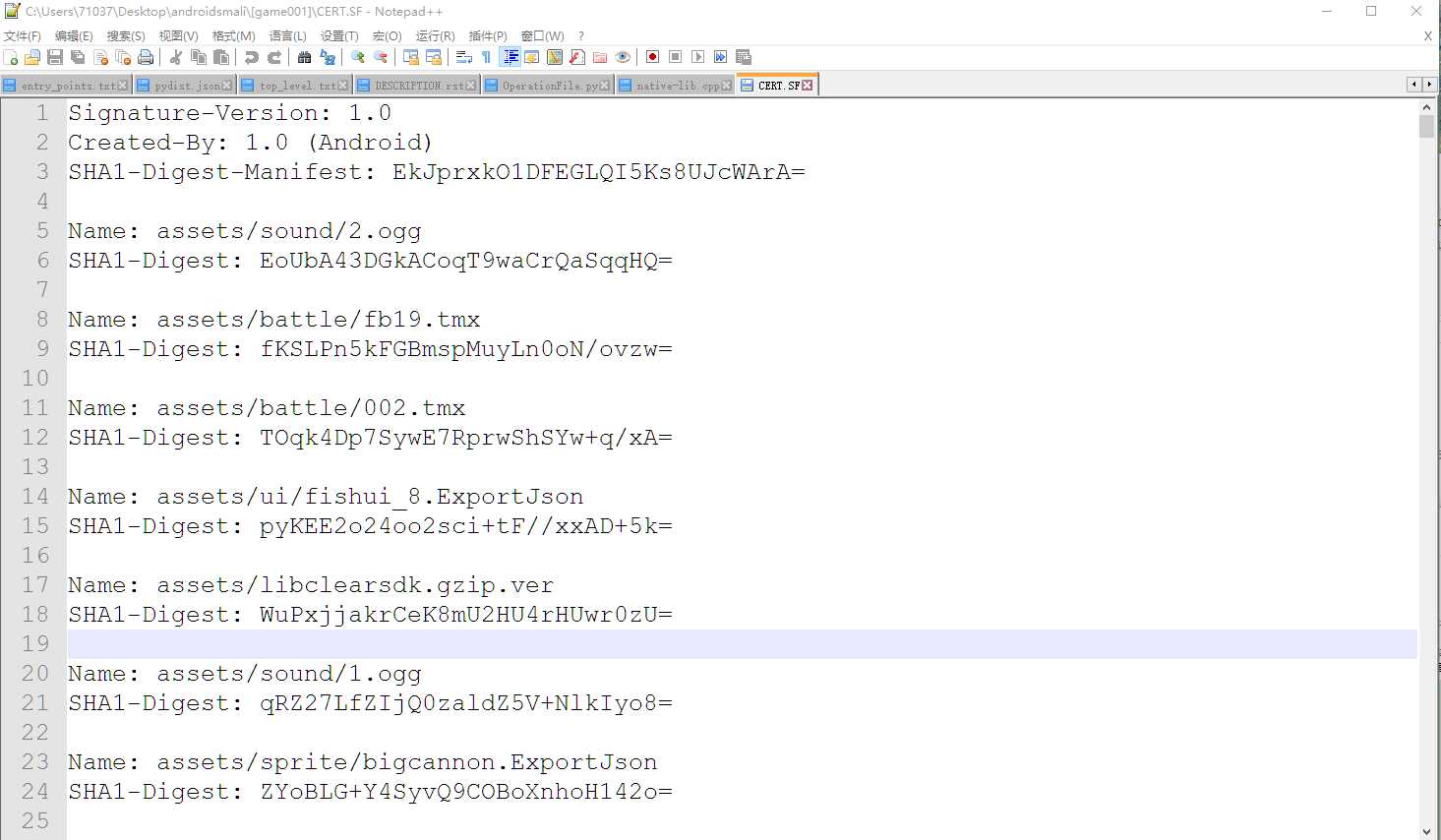Image resolution: width=1441 pixels, height=840 pixels.
Task: Click the Print toolbar icon
Action: click(146, 57)
